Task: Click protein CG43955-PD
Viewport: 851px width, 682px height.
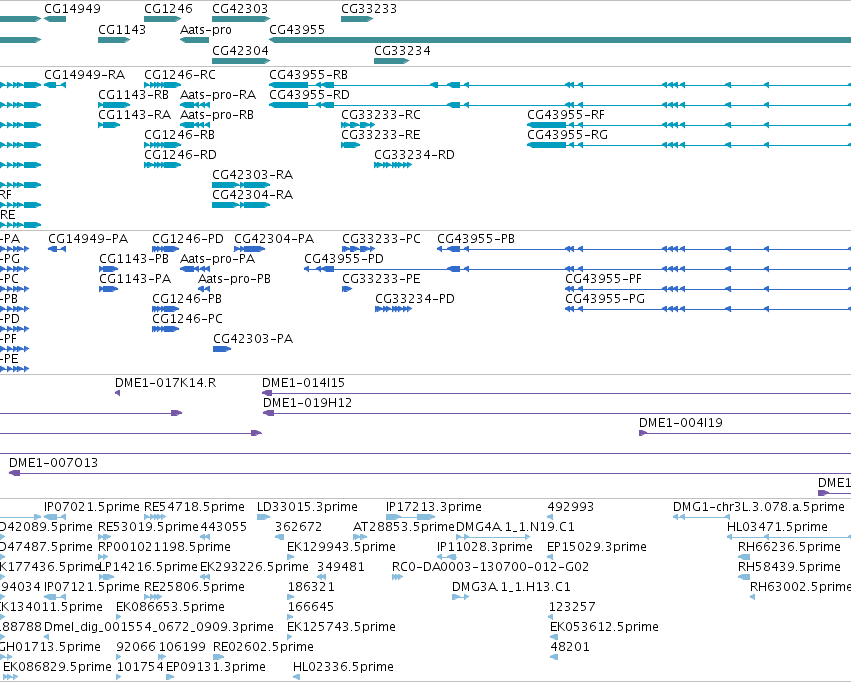Action: 344,259
